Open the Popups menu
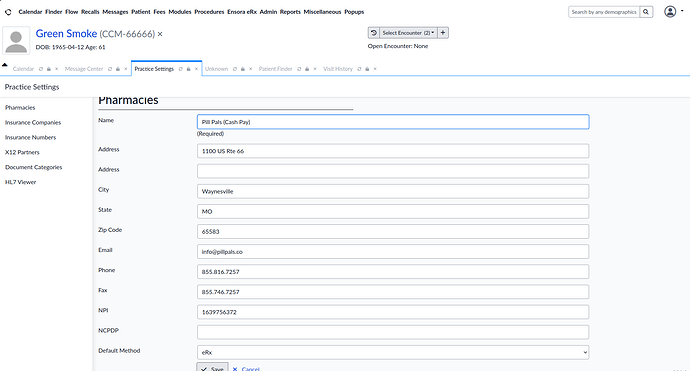Screen dimensions: 690x371 [354, 12]
